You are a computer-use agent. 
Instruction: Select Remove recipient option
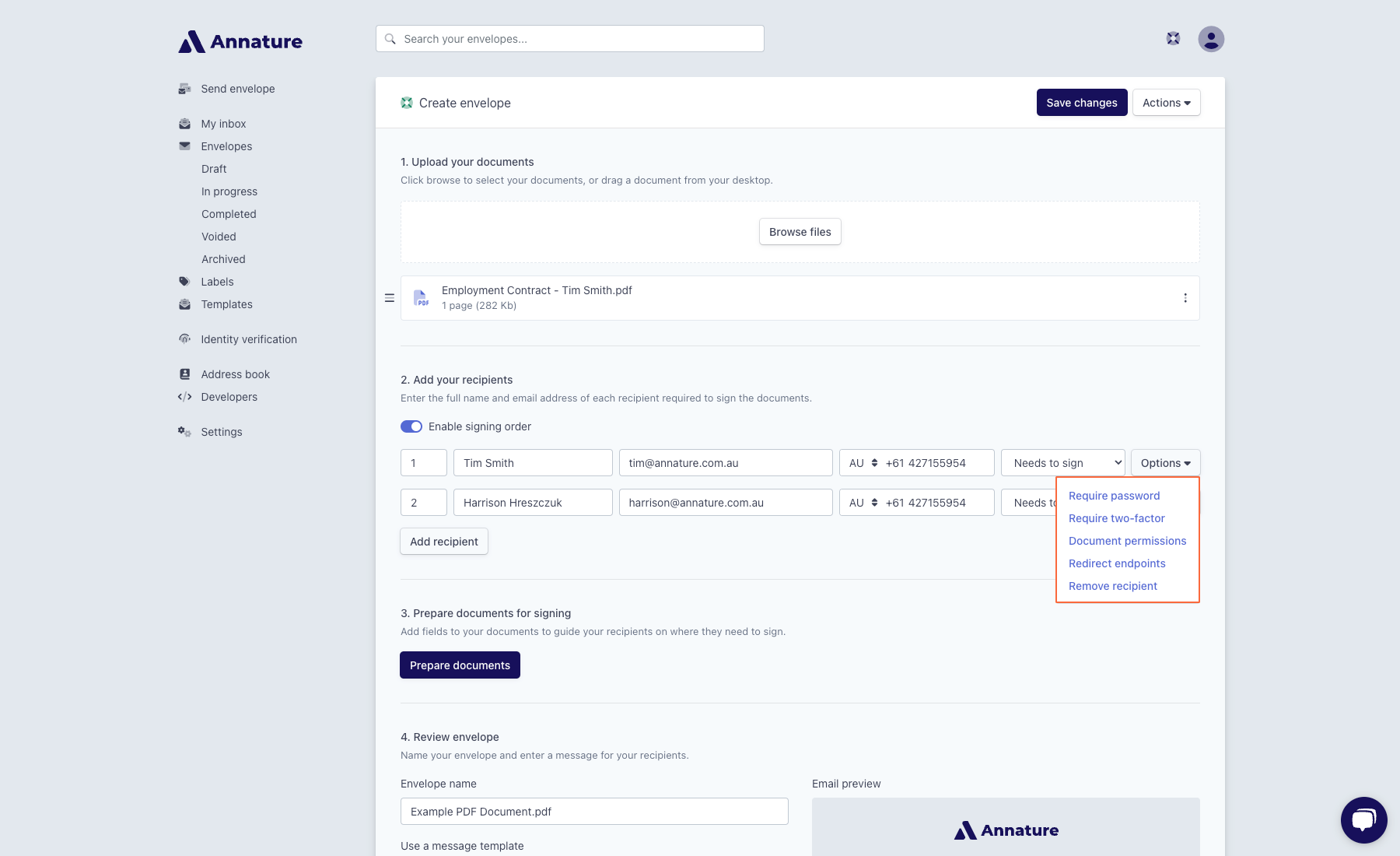point(1112,586)
